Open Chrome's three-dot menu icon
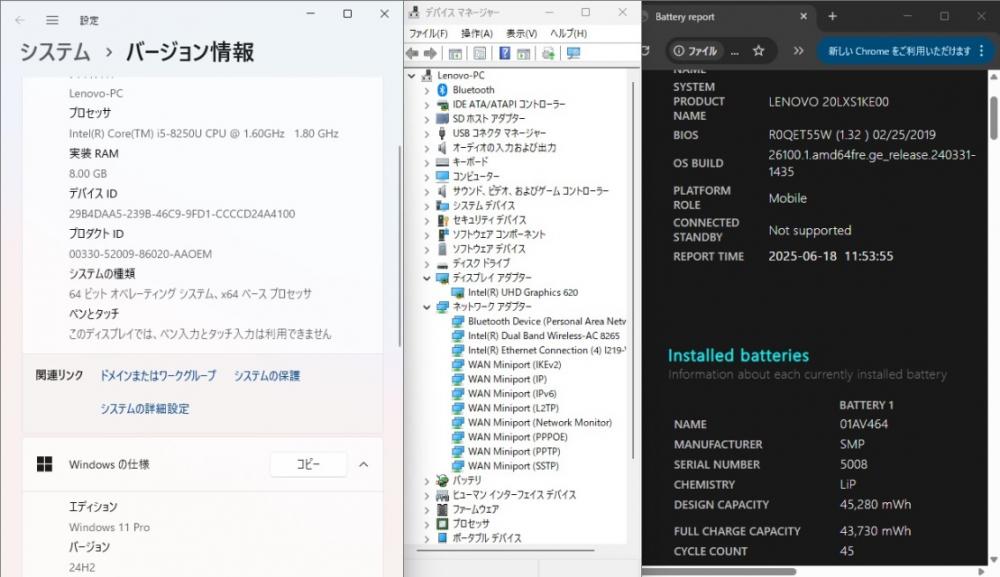The image size is (1000, 577). (x=982, y=51)
